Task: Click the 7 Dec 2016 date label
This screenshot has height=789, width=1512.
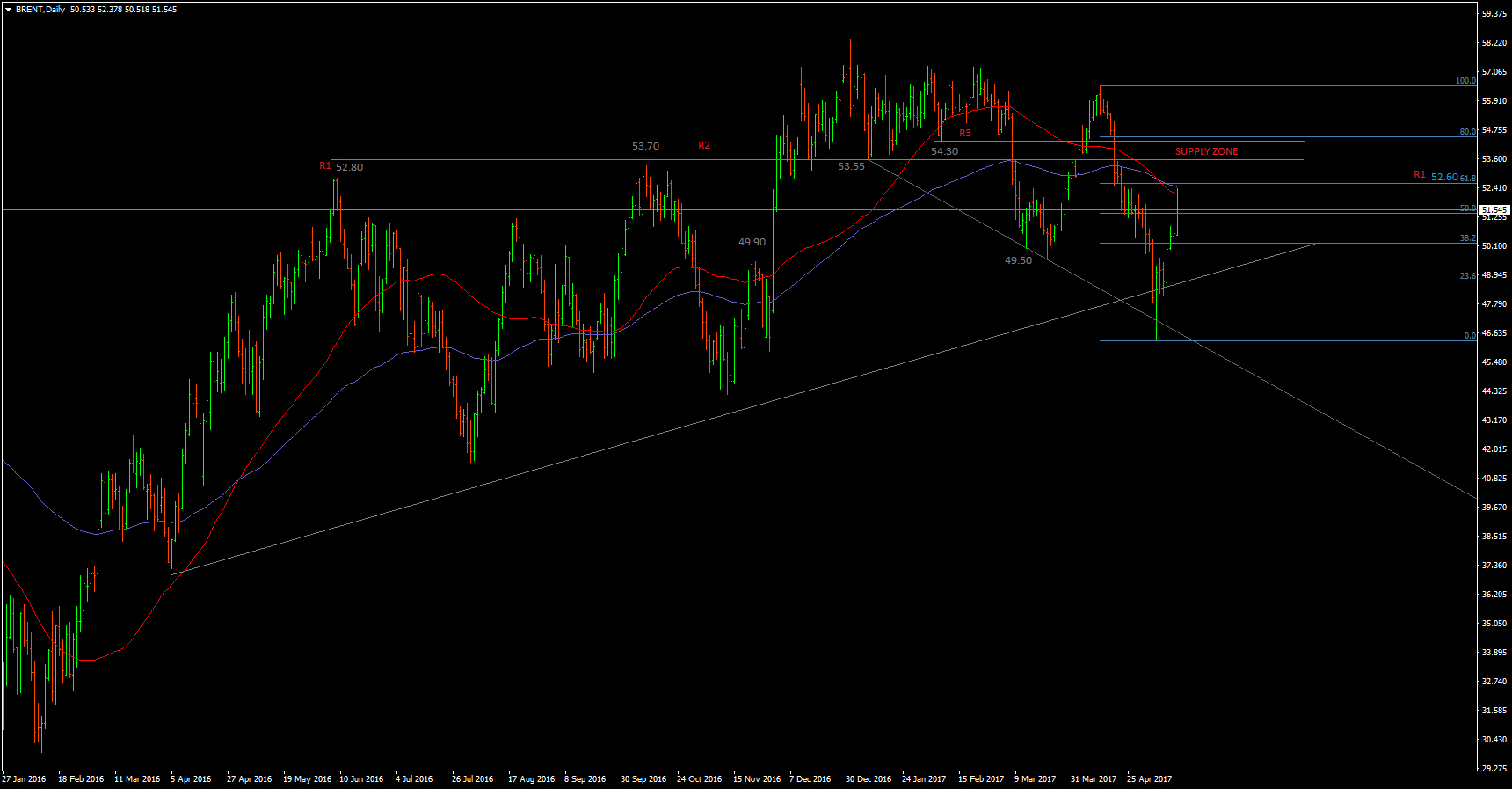Action: [x=810, y=779]
